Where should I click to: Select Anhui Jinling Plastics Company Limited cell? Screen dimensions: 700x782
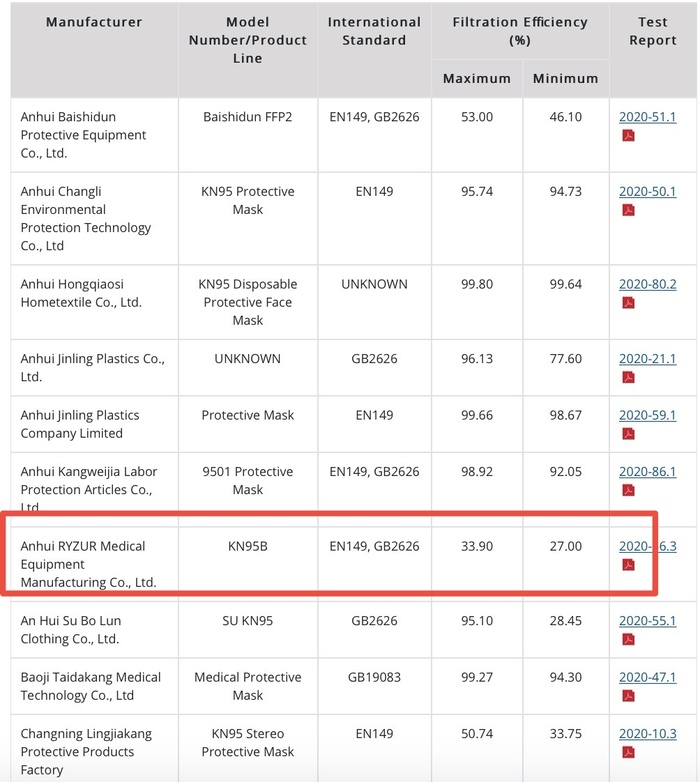(94, 424)
